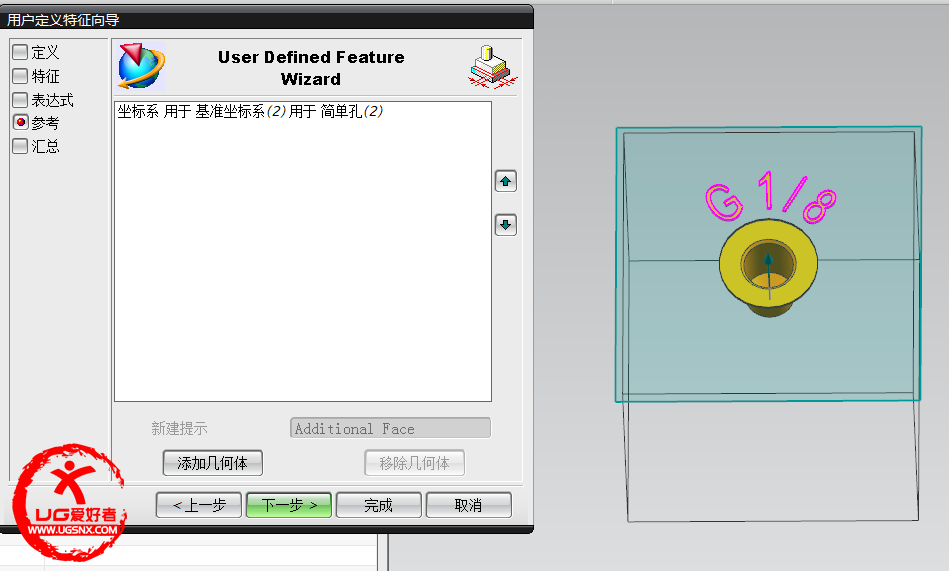Click the 移除几何体 button
Viewport: 949px width, 571px height.
[415, 463]
